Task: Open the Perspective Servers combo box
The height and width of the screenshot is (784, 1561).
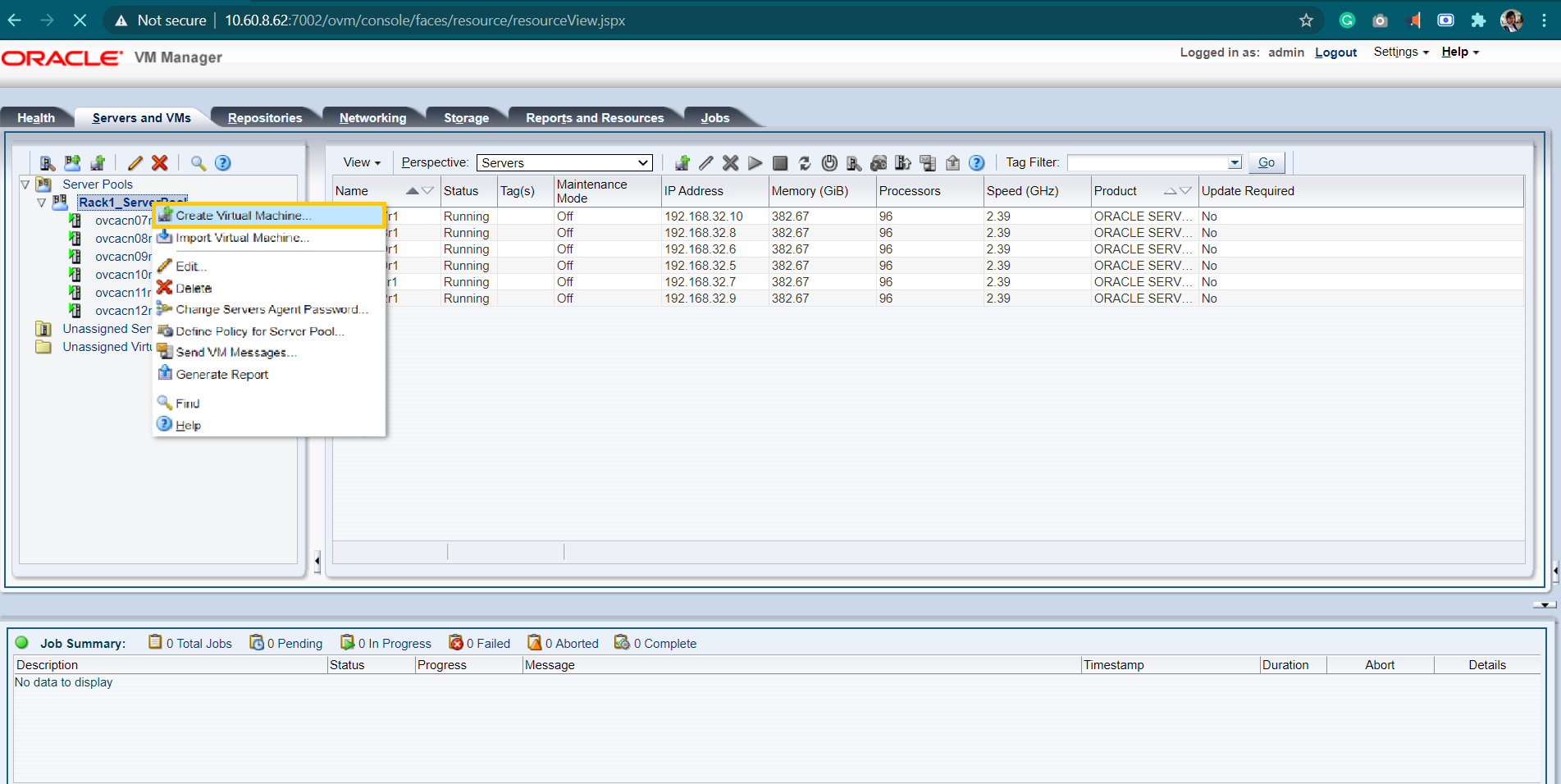Action: 564,162
